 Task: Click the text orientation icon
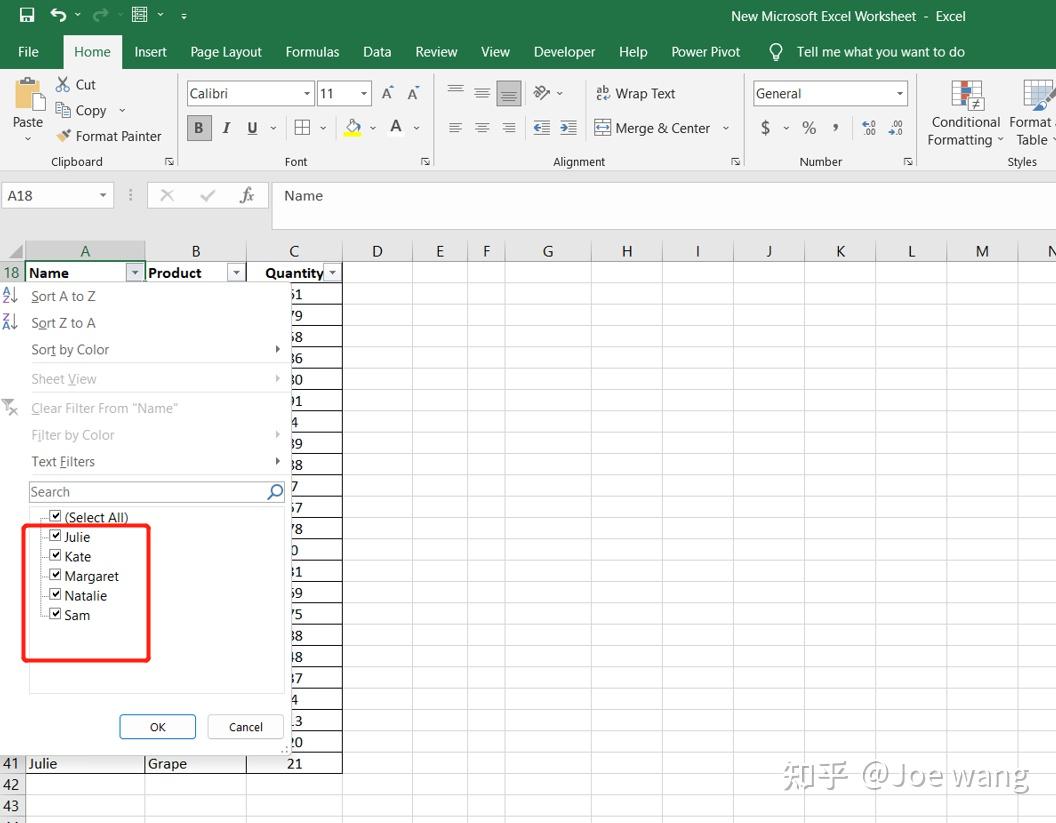pyautogui.click(x=541, y=93)
